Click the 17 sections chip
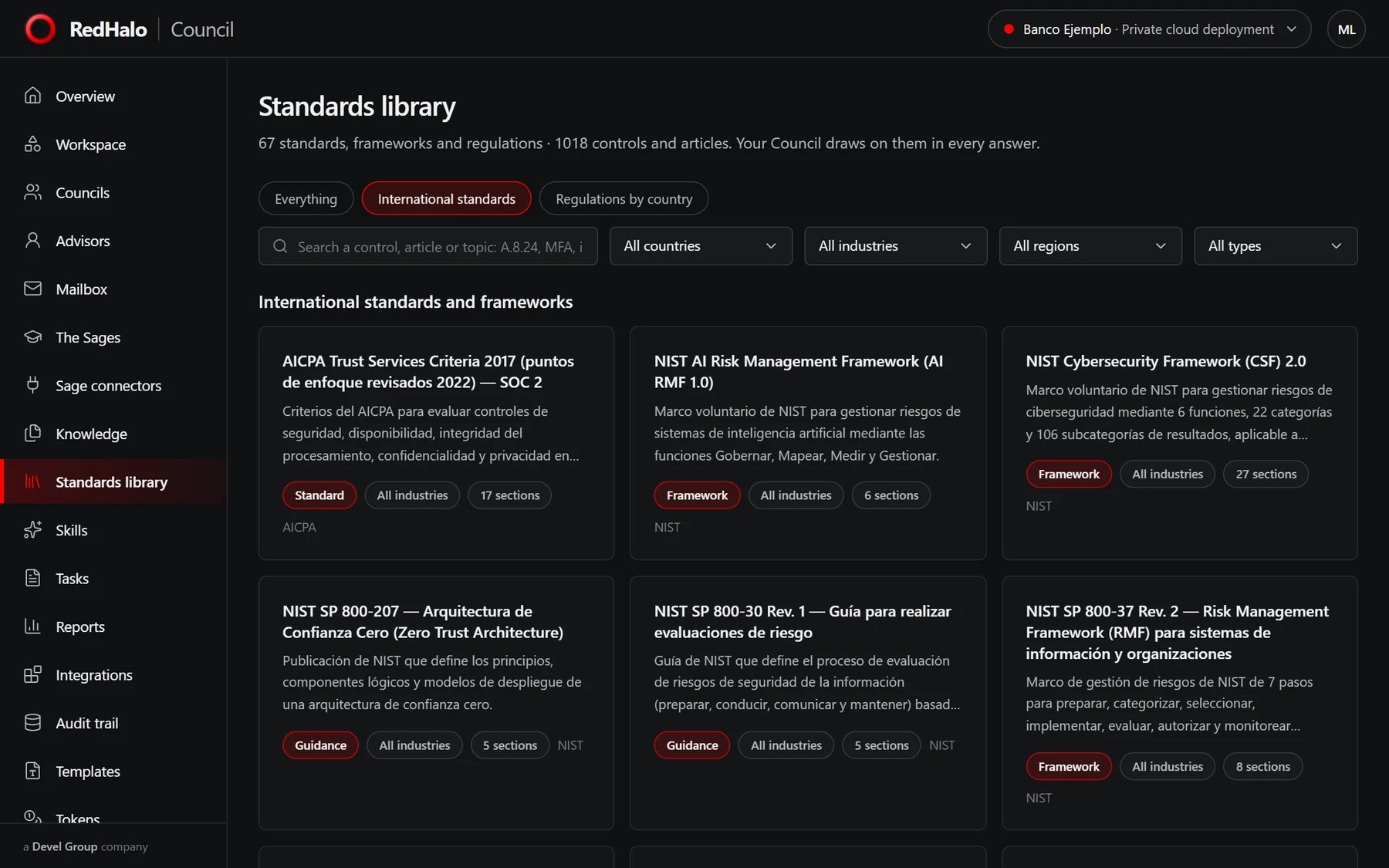Screen dimensions: 1389x868 tap(509, 495)
